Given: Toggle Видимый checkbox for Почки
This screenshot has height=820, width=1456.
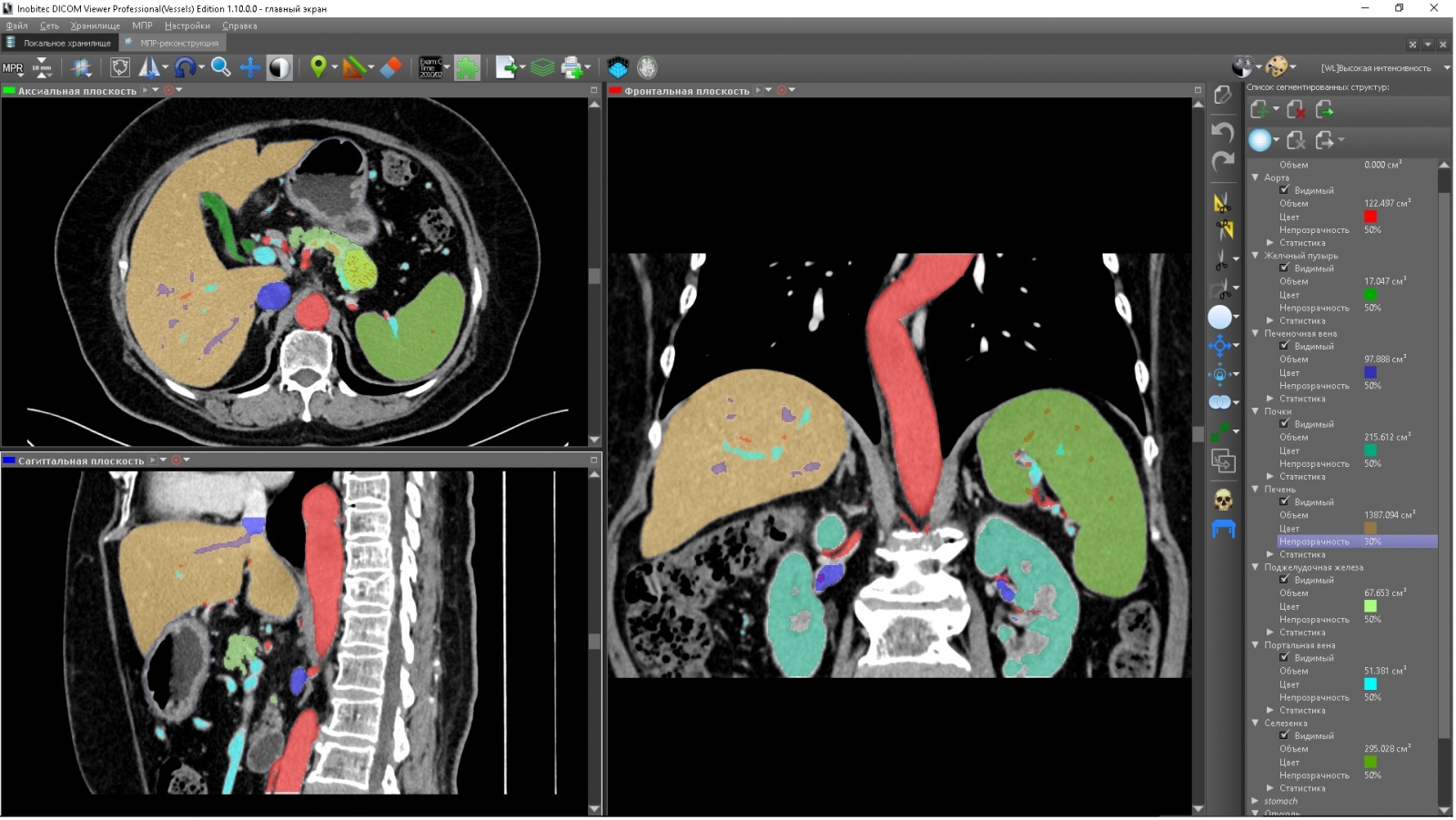Looking at the screenshot, I should 1284,423.
